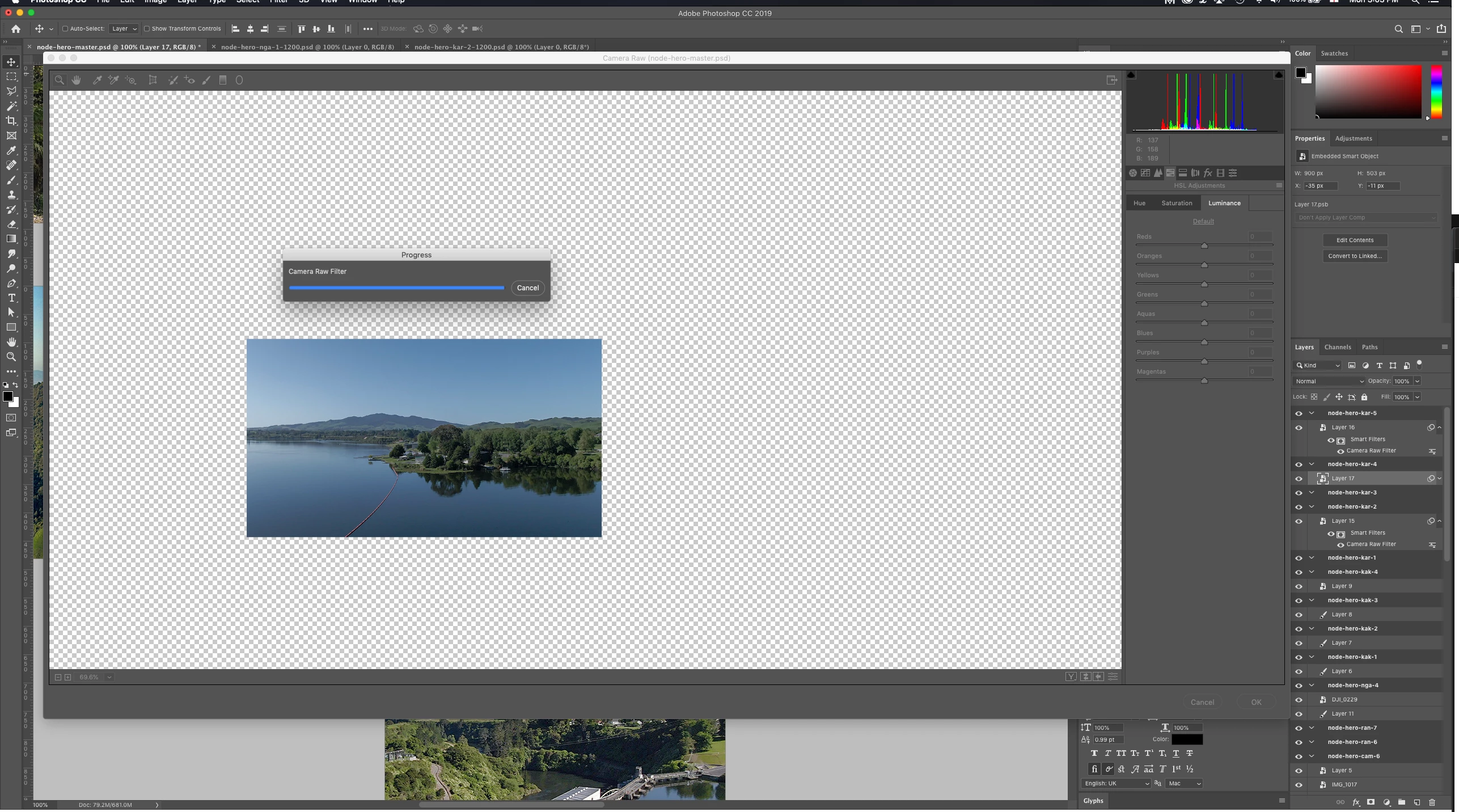Hide Layer 16 with its eye icon

pos(1299,428)
